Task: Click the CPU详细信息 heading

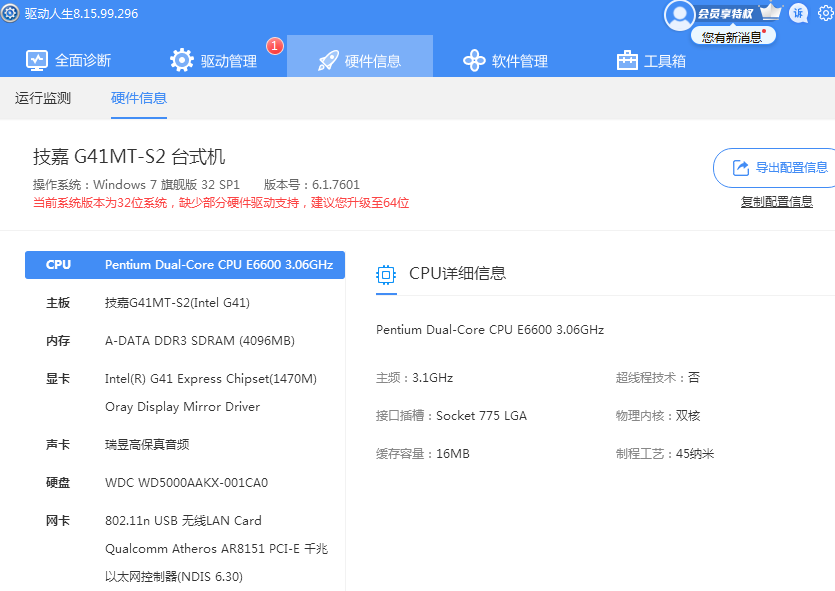Action: coord(457,273)
